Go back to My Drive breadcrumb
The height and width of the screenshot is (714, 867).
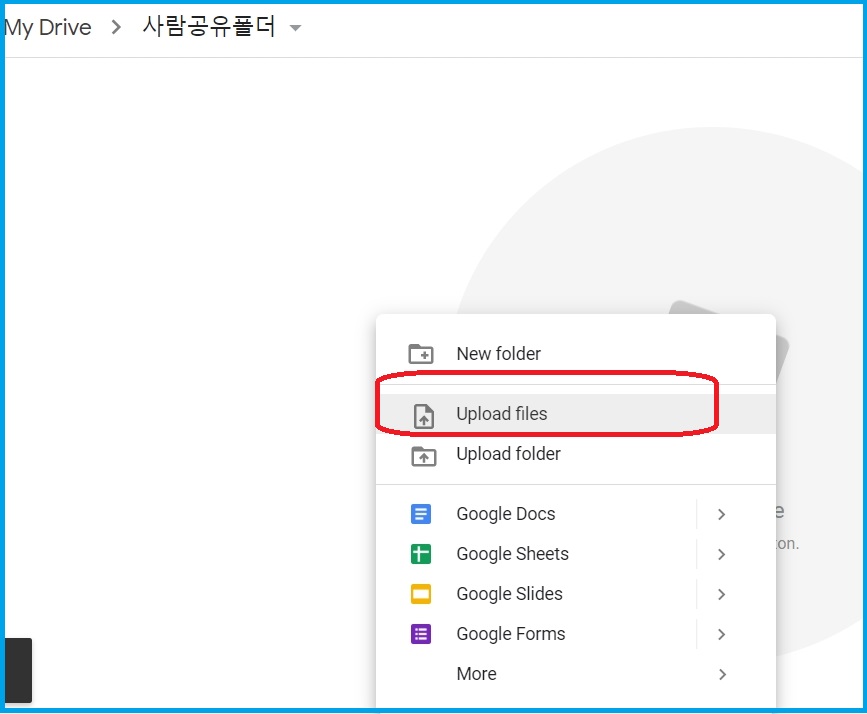point(48,27)
